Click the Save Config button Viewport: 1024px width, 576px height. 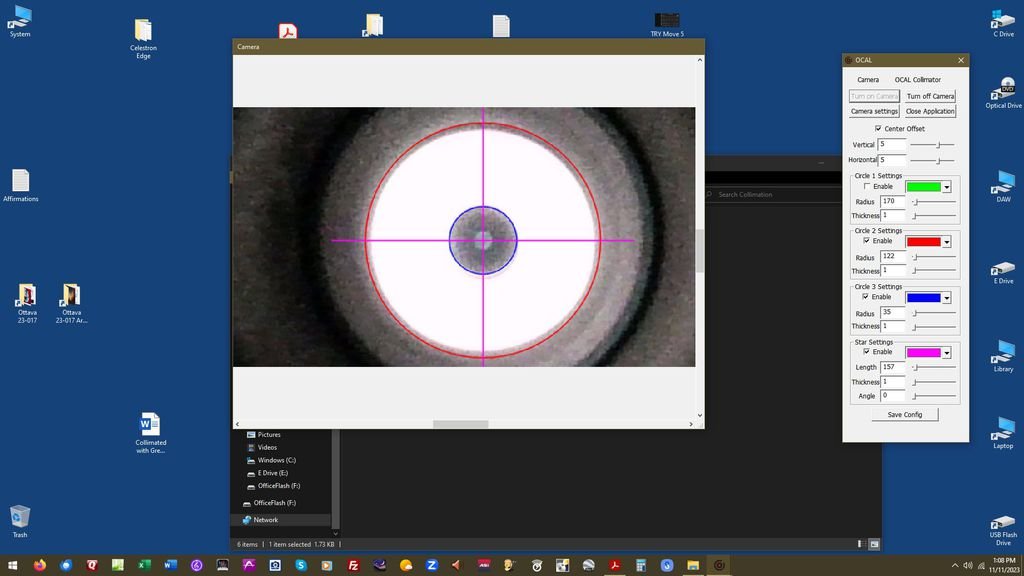click(904, 414)
